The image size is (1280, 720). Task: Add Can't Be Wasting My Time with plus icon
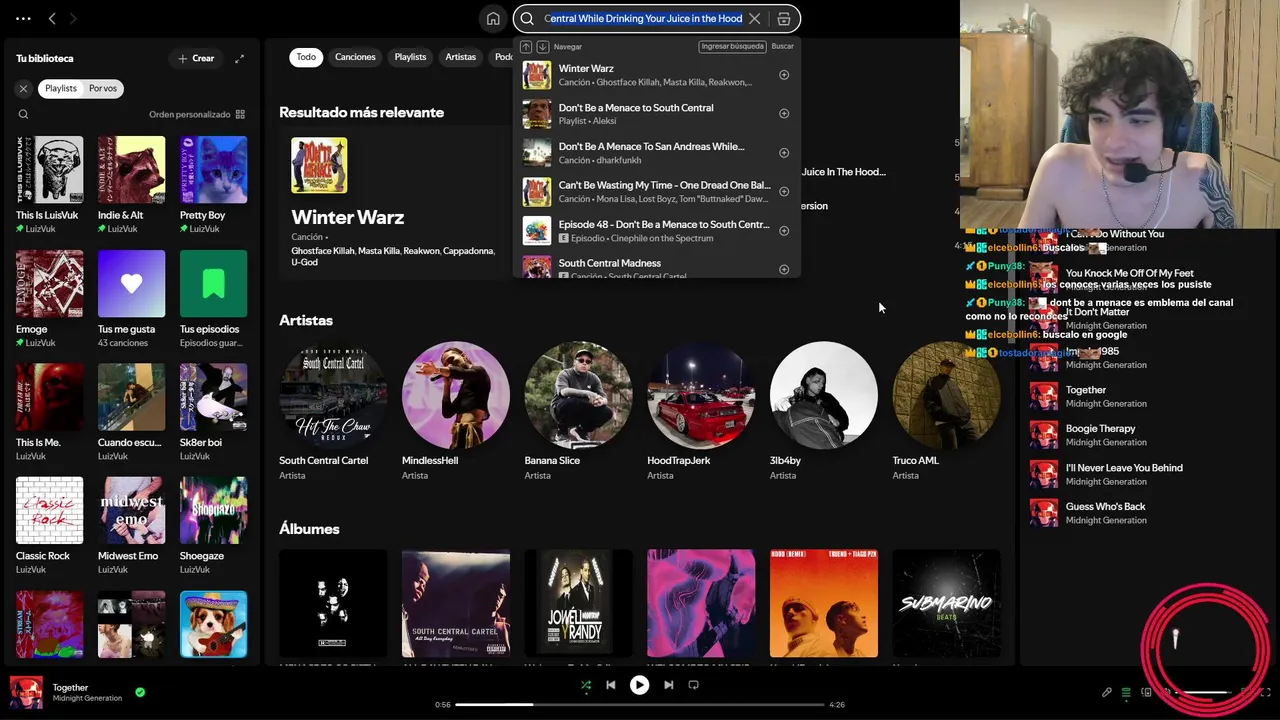[x=784, y=192]
